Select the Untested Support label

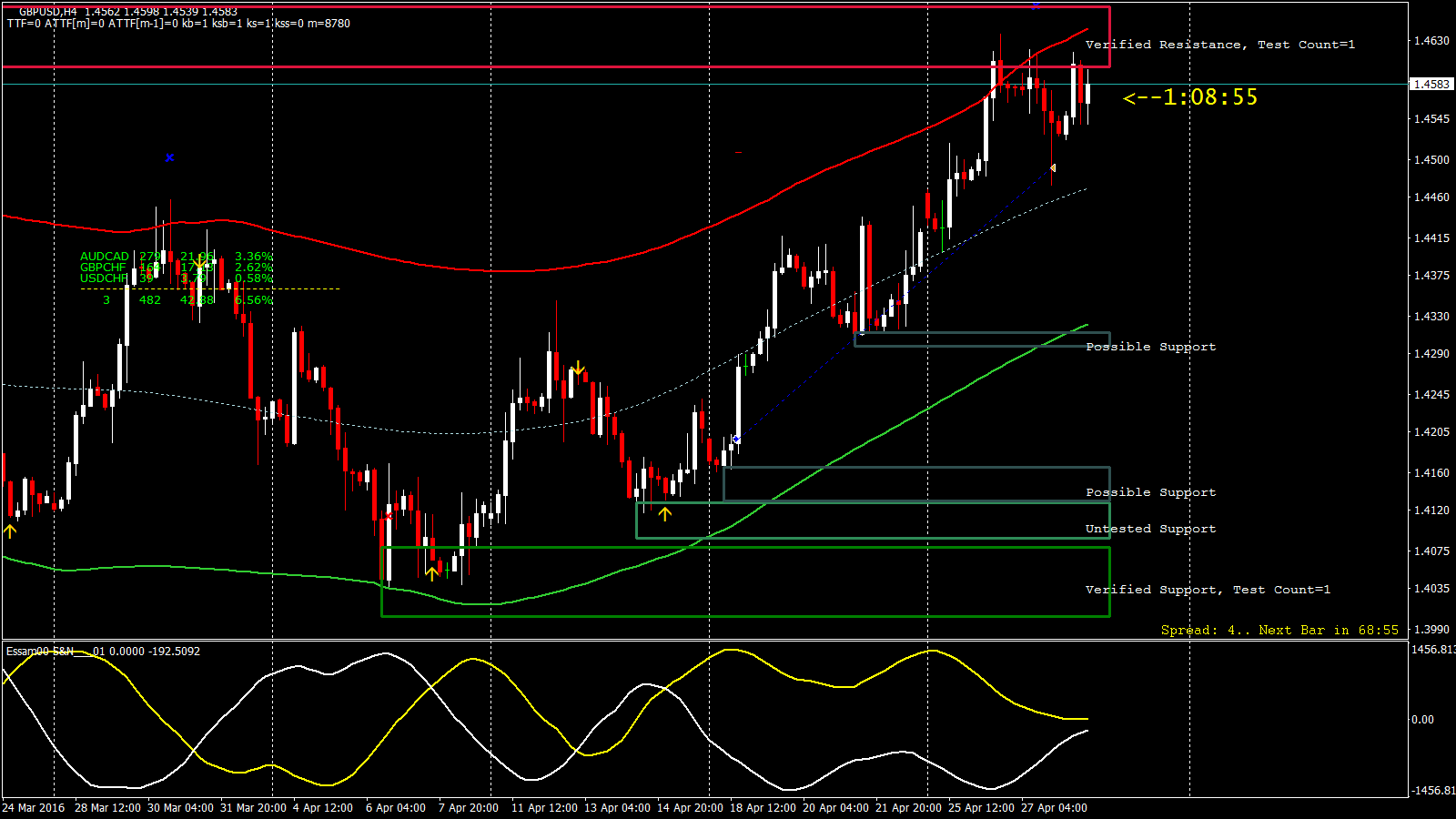coord(1150,529)
